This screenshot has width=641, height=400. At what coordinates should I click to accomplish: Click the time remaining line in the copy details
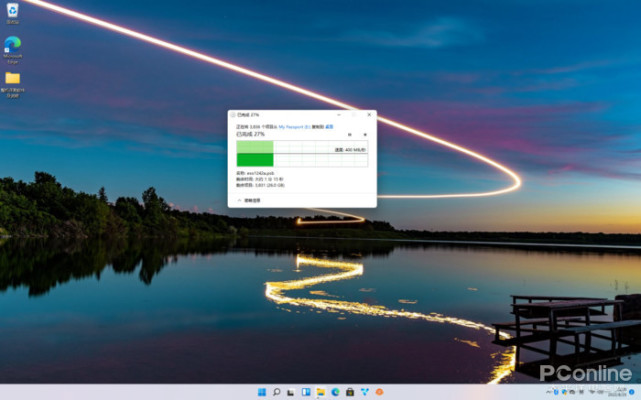coord(260,179)
